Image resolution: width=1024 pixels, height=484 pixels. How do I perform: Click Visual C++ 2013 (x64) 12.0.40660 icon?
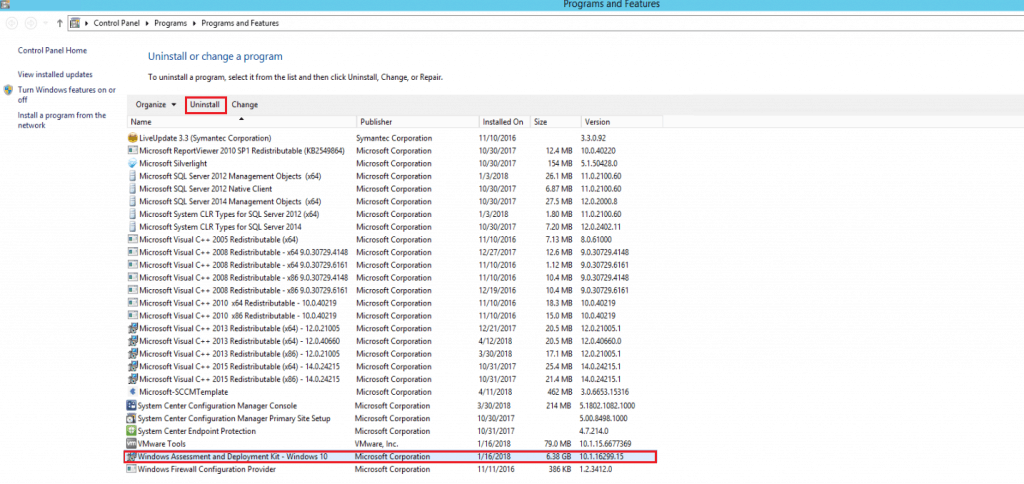click(x=133, y=342)
